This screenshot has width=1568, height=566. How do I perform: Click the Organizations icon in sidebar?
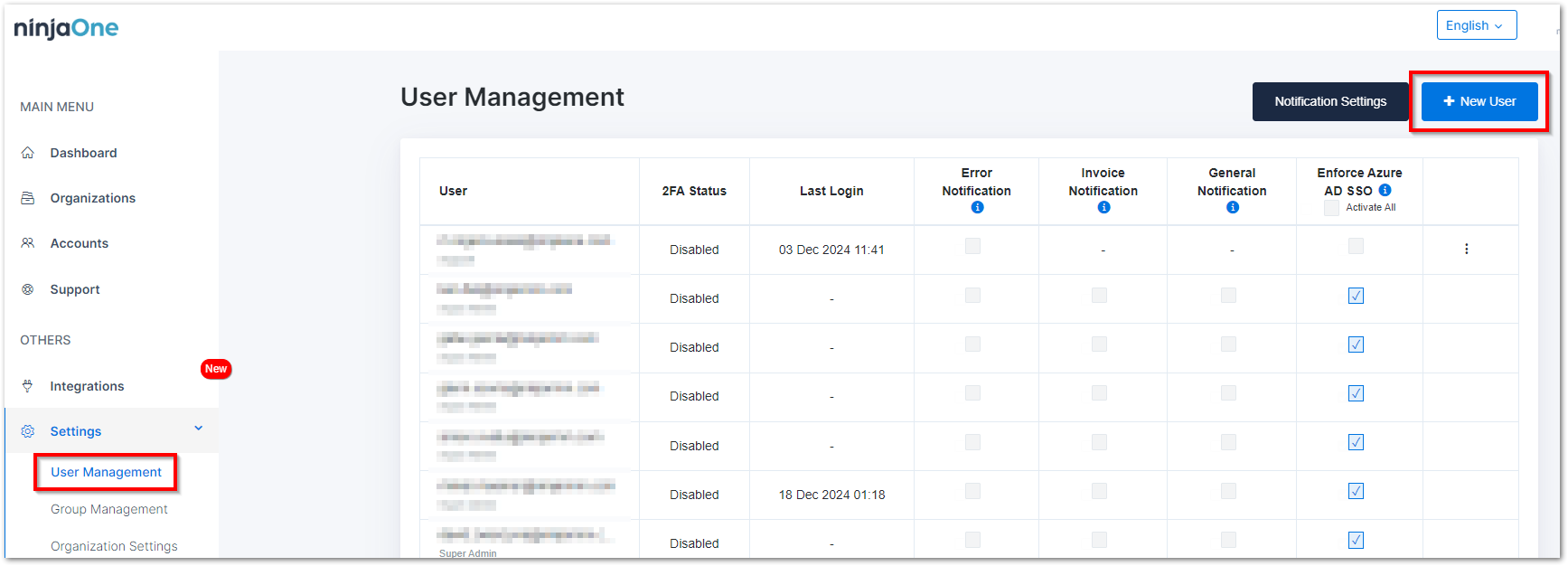coord(28,198)
